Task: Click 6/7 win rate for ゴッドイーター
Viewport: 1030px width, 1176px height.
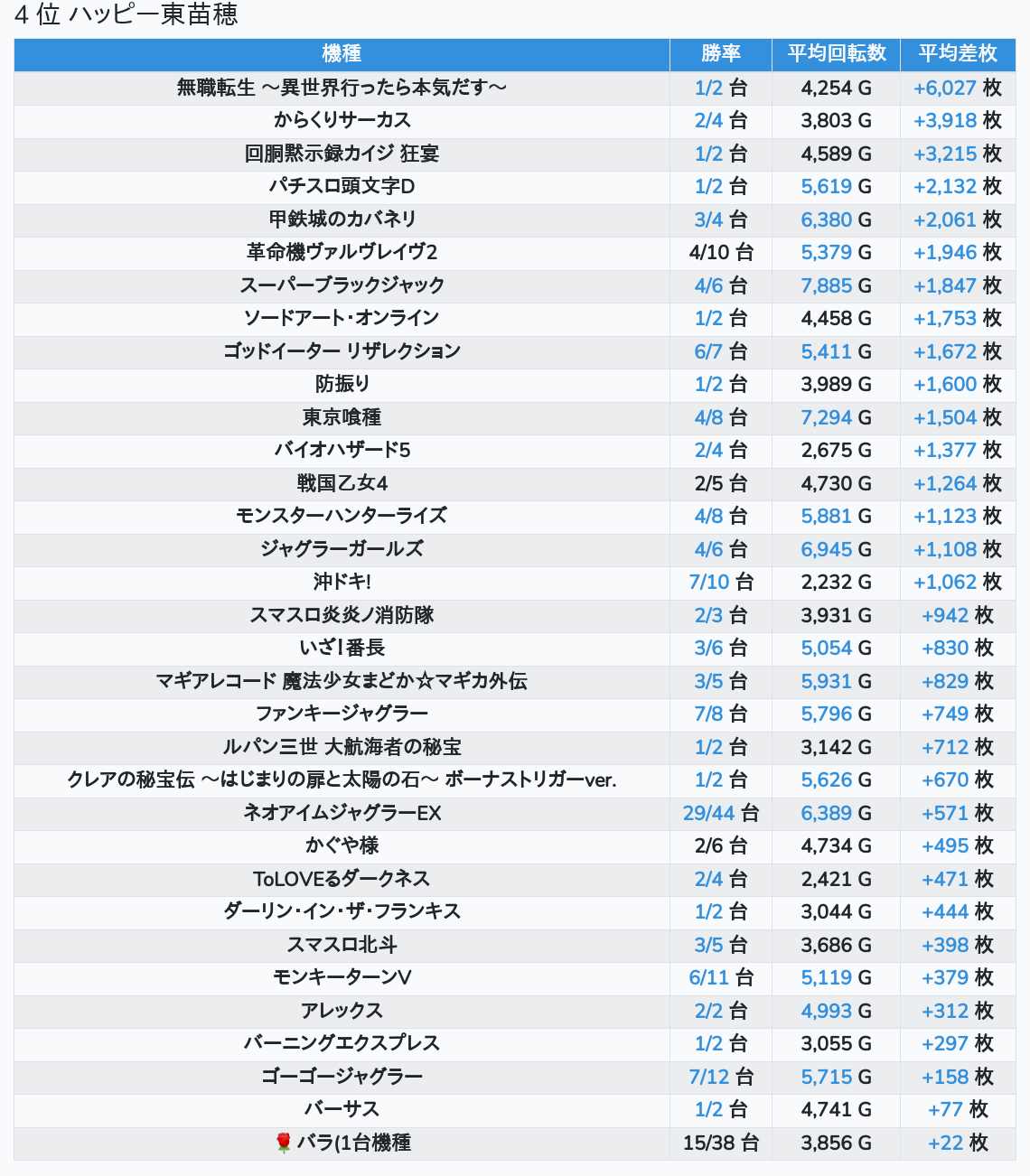Action: pos(708,351)
